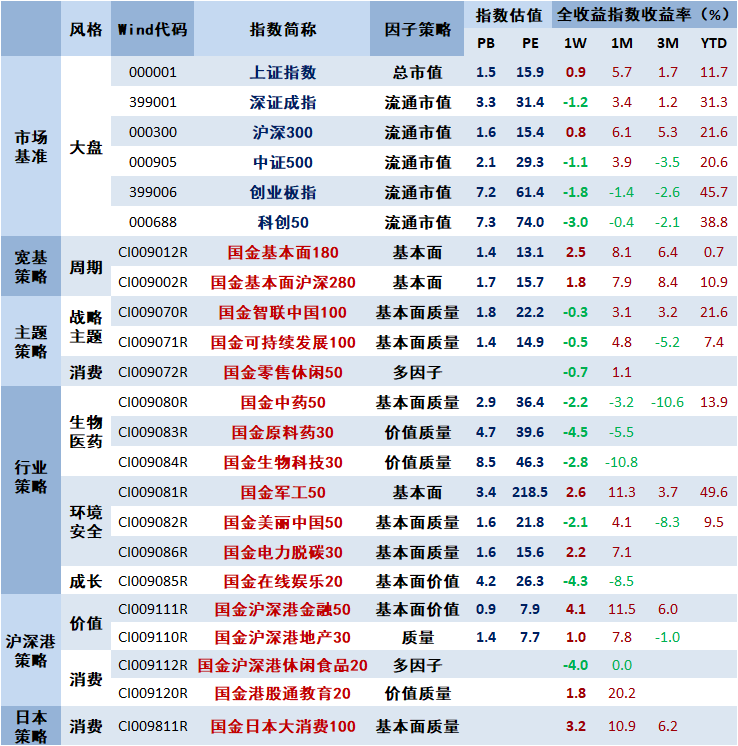The image size is (738, 746).
Task: Select Wind code 000688
Action: (152, 222)
